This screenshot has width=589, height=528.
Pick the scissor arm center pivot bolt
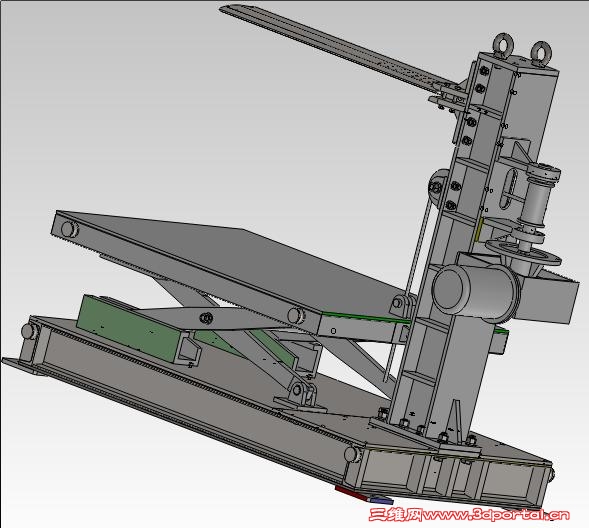(206, 318)
